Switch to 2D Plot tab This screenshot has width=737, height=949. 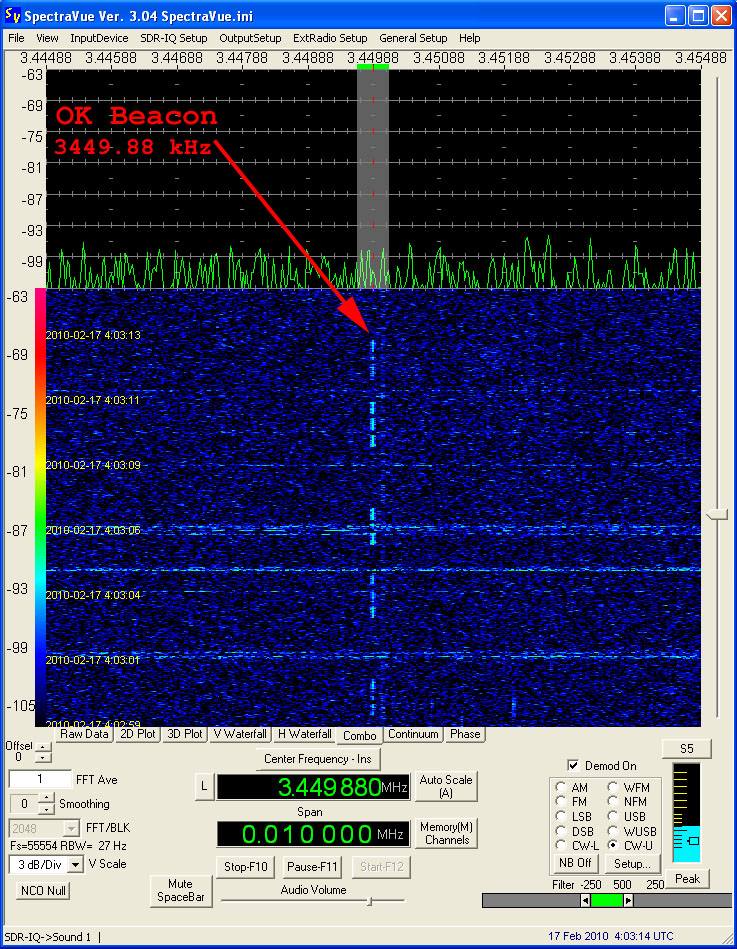tap(137, 734)
